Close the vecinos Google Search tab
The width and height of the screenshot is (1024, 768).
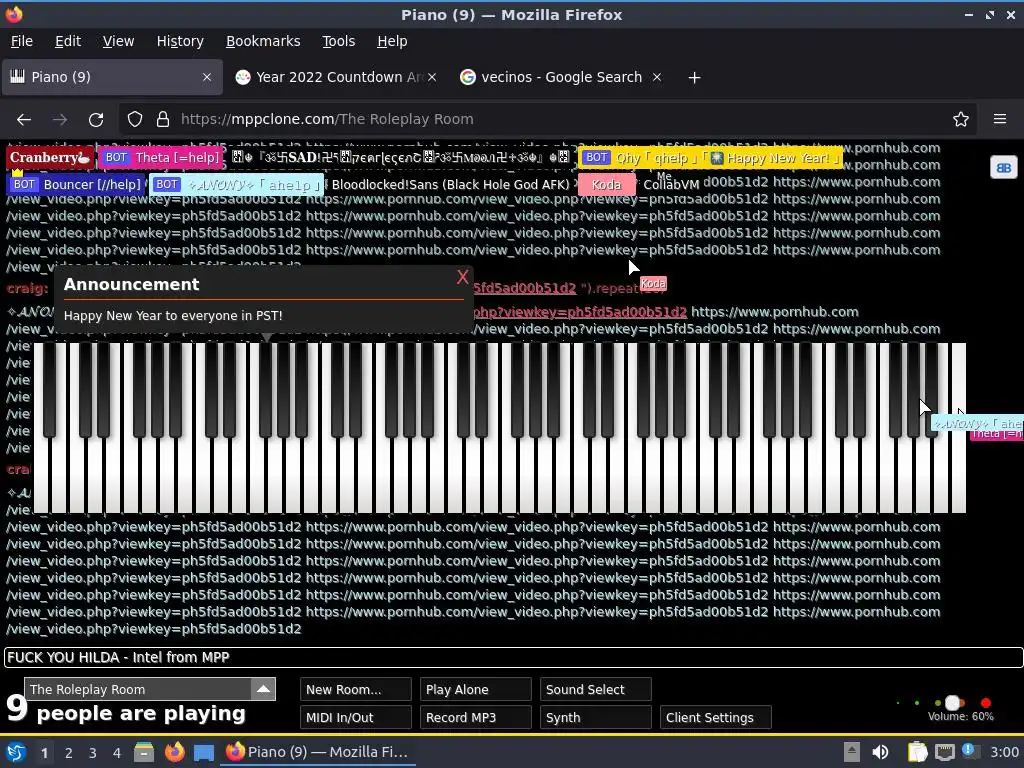(657, 77)
